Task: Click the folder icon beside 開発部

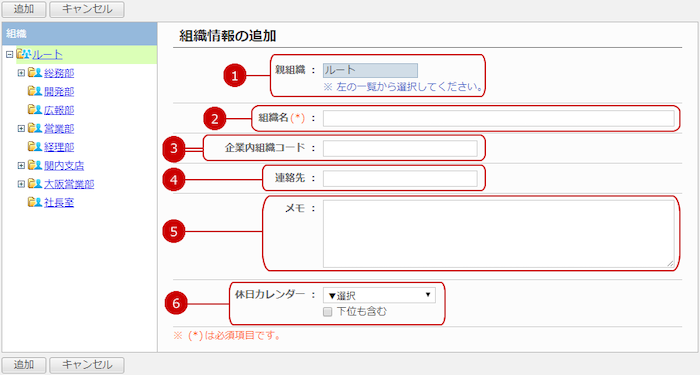Action: [x=35, y=91]
